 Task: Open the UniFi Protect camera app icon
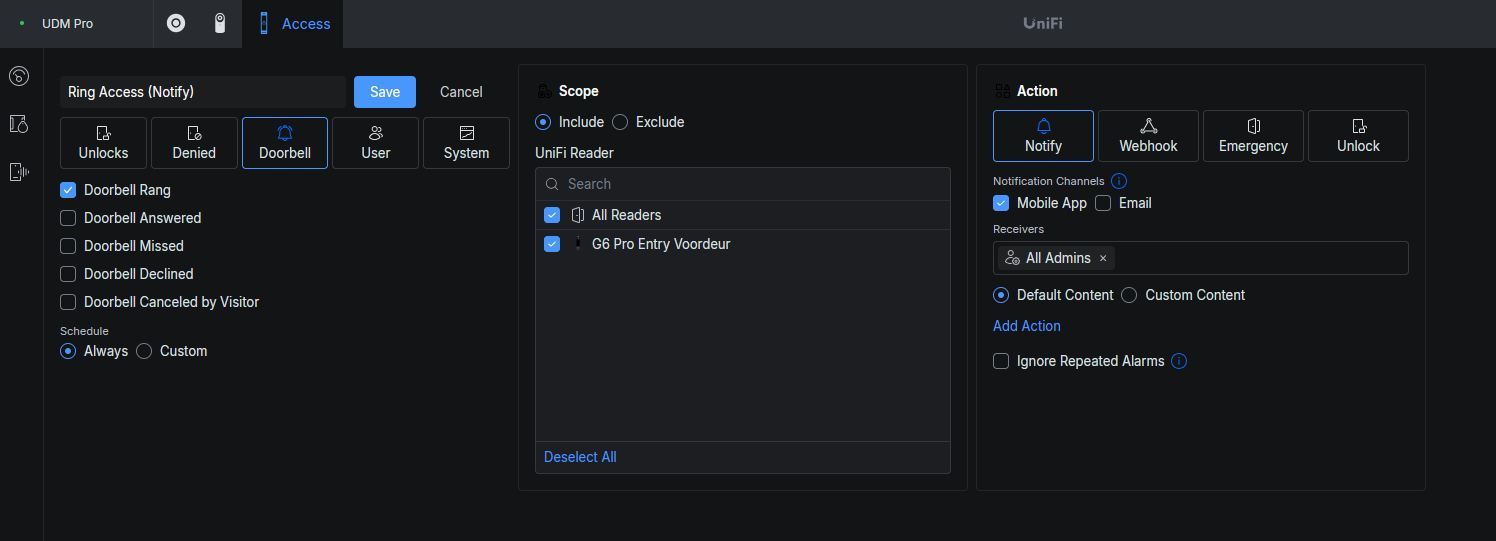coord(220,23)
